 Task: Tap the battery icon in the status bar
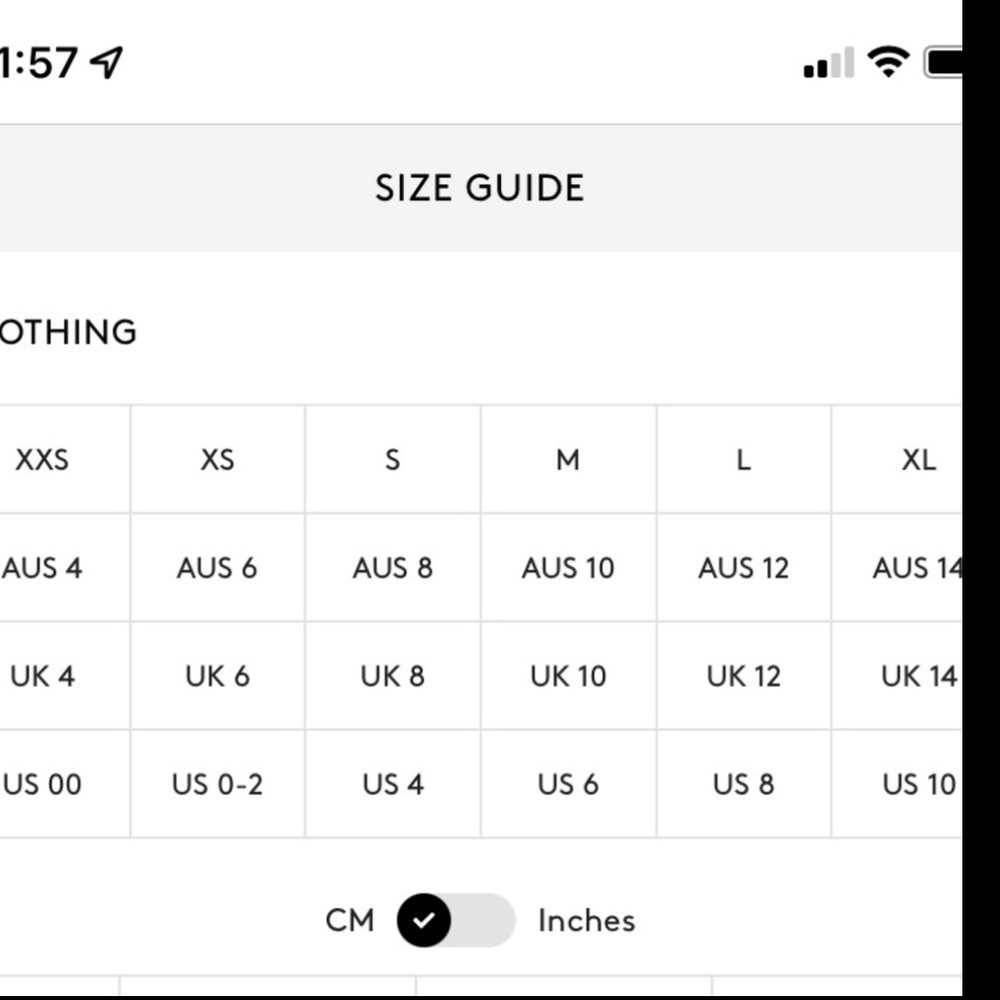click(943, 62)
